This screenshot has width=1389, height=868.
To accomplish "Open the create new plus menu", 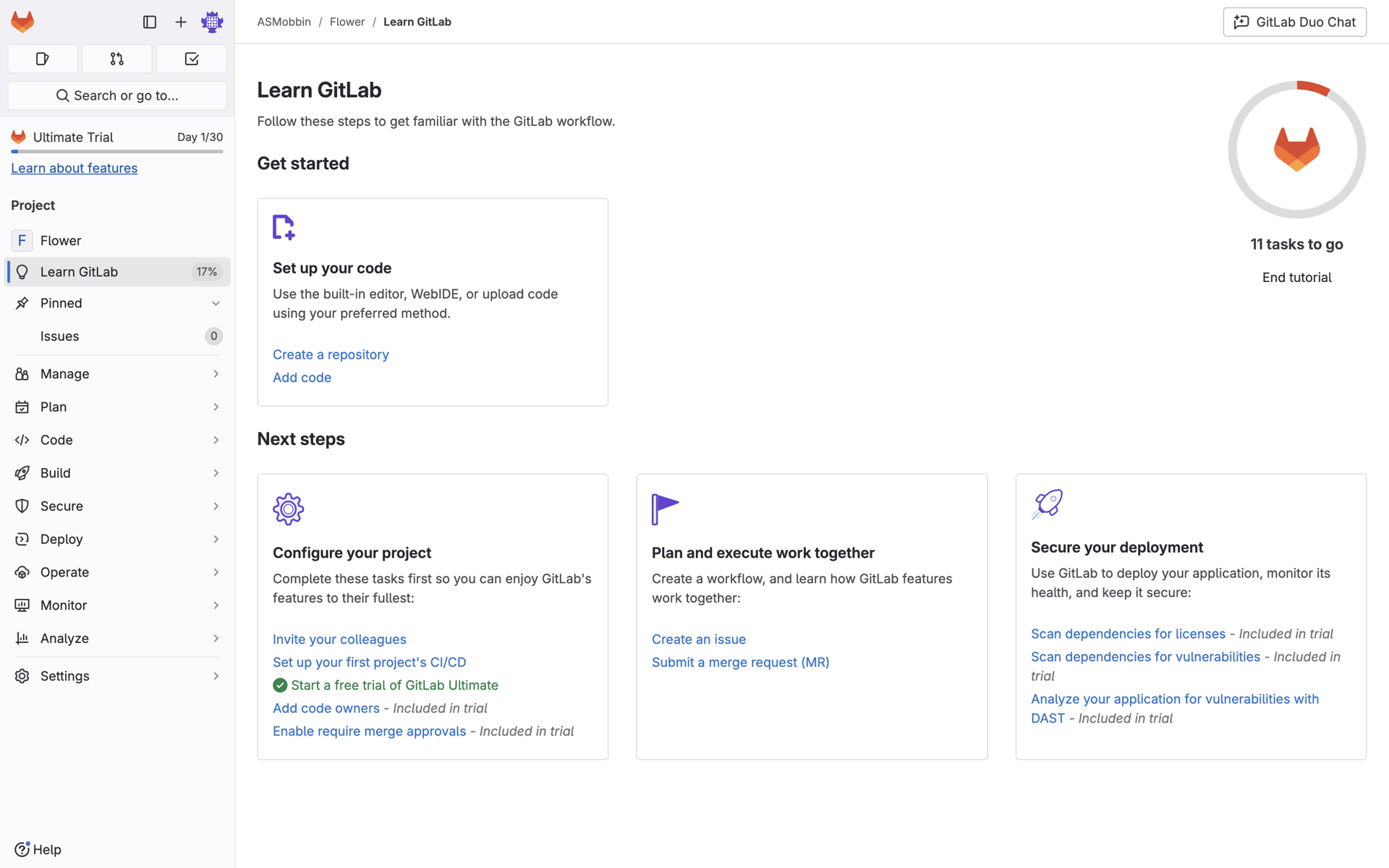I will click(x=181, y=22).
